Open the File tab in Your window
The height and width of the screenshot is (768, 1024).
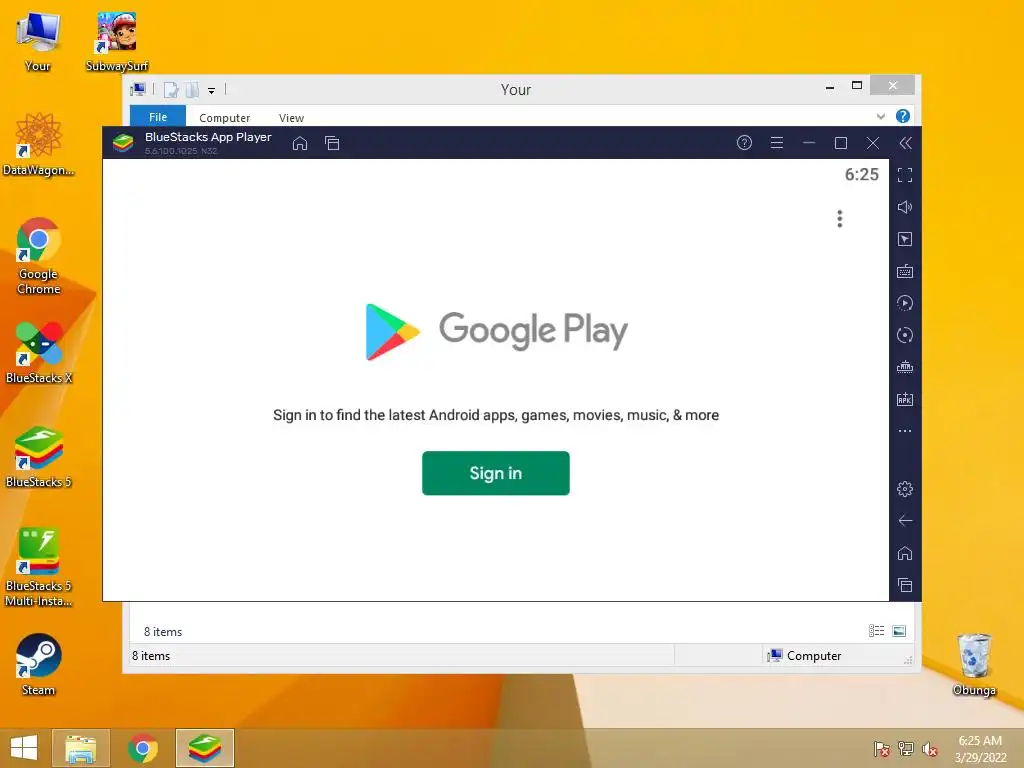(x=158, y=117)
